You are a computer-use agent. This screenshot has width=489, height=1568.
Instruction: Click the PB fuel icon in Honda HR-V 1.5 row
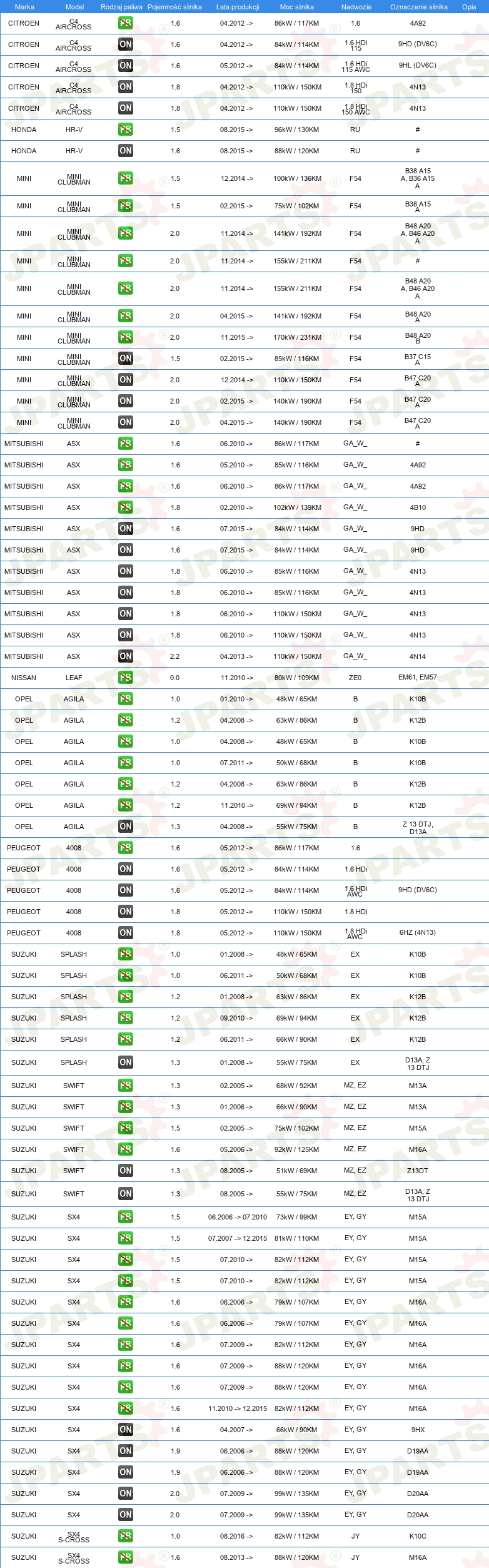pyautogui.click(x=125, y=130)
